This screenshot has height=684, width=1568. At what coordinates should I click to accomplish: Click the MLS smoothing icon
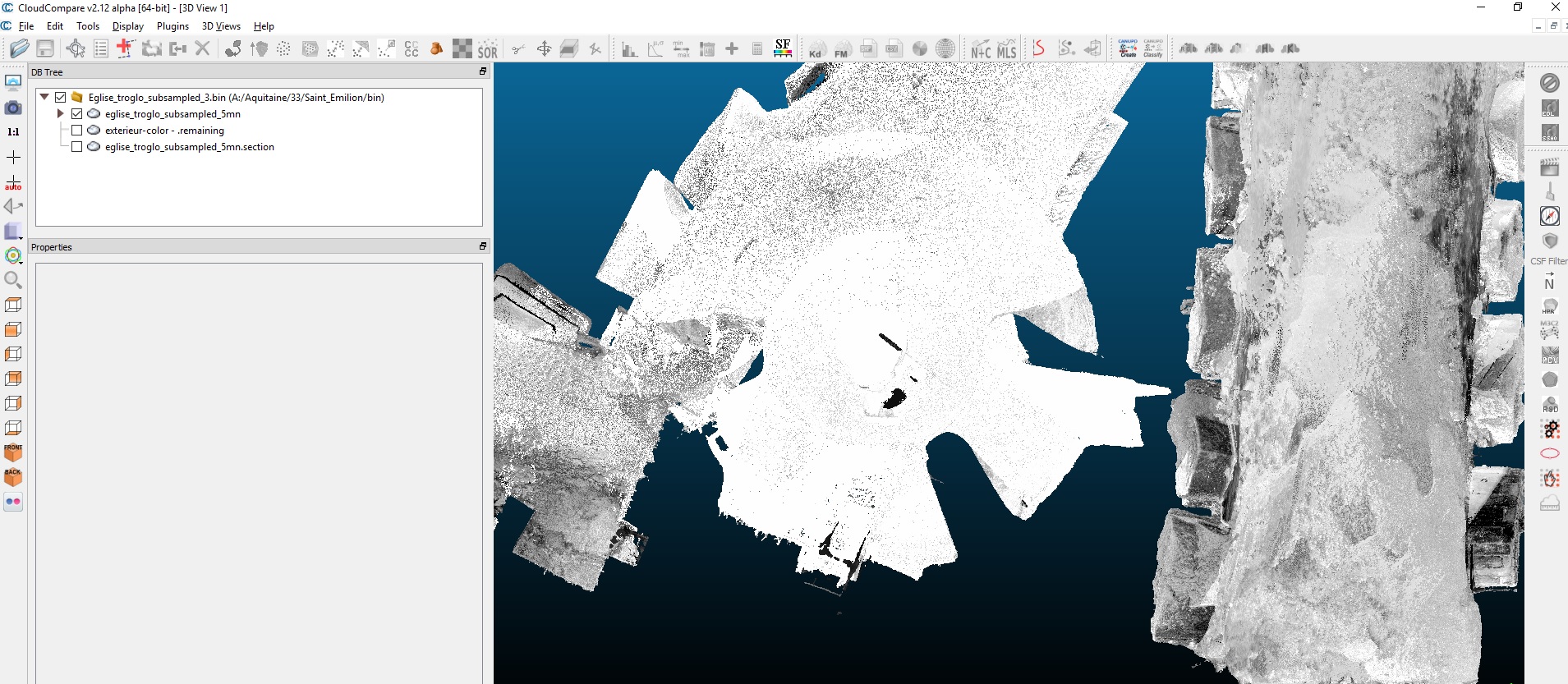(1007, 48)
